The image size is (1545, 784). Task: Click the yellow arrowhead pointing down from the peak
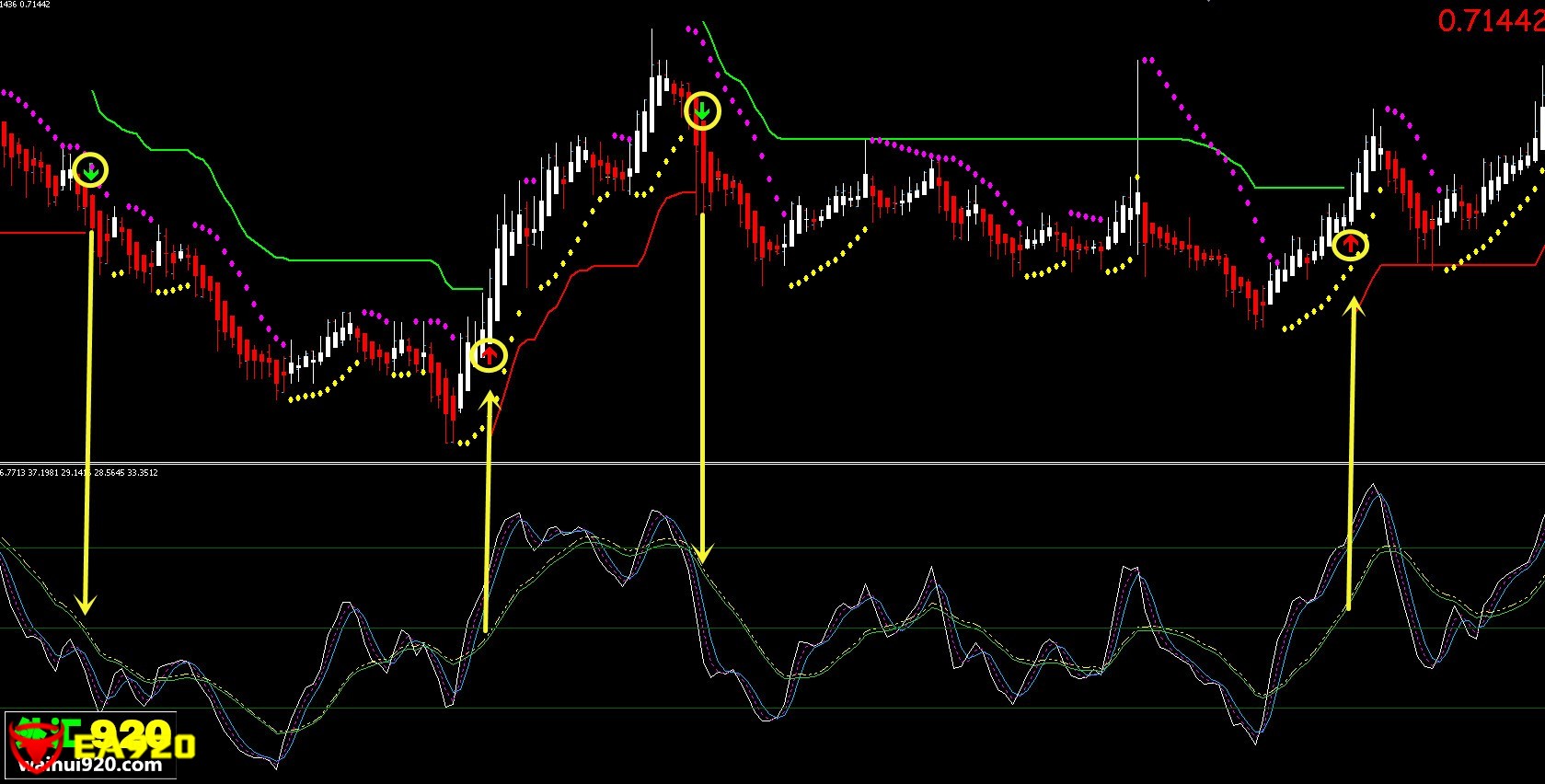(x=703, y=554)
